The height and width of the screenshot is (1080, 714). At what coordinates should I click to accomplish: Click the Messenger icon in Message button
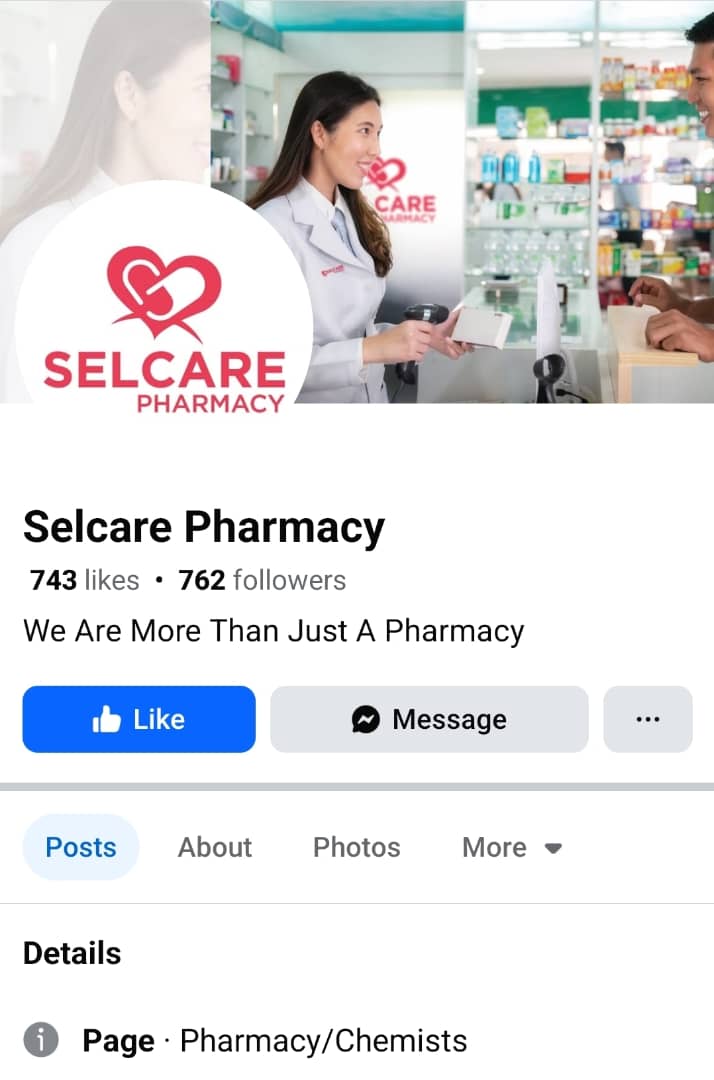366,720
